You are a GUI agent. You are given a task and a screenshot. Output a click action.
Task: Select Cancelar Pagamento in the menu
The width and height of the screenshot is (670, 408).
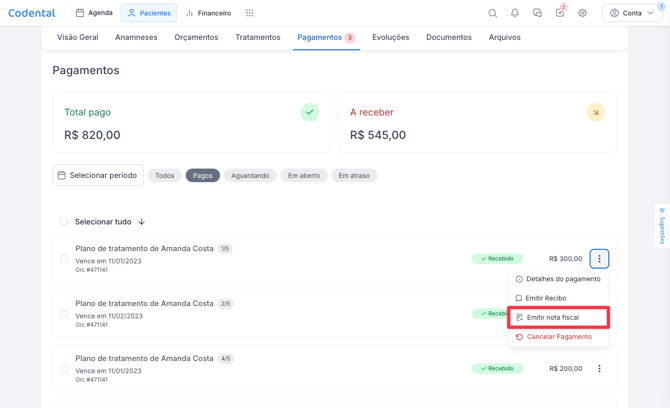tap(558, 337)
